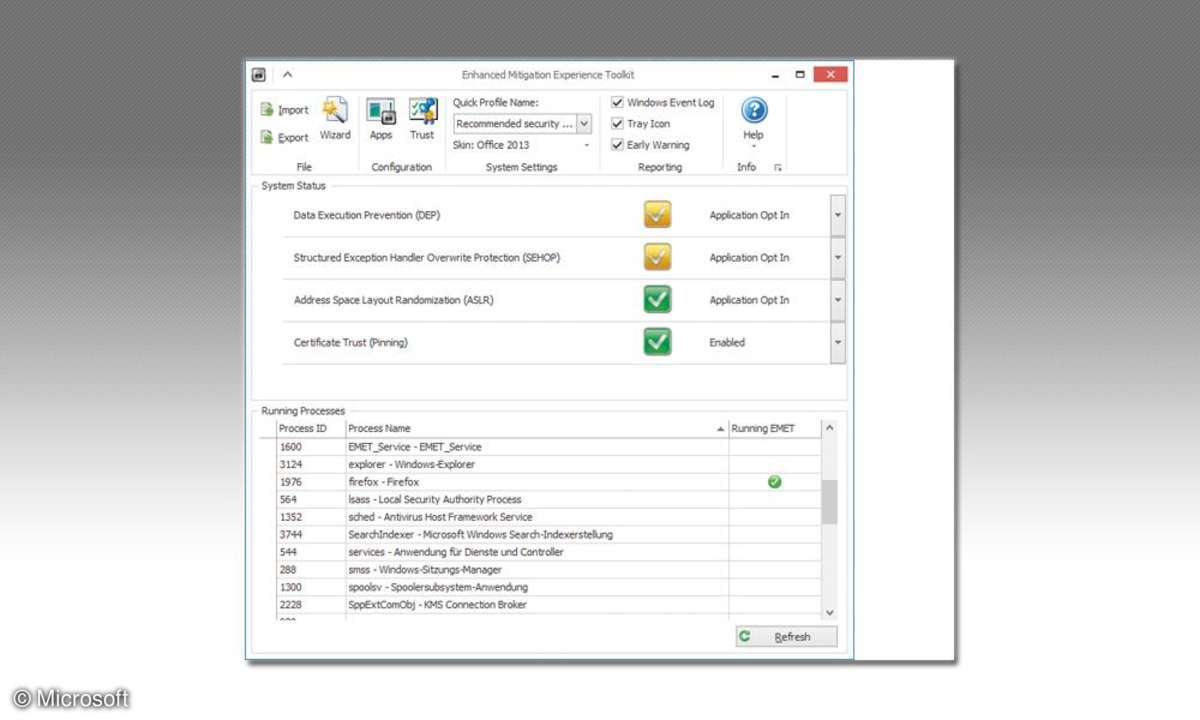Screen dimensions: 1200x720
Task: Click Certificate Trust (Pinning) label
Action: tap(350, 342)
